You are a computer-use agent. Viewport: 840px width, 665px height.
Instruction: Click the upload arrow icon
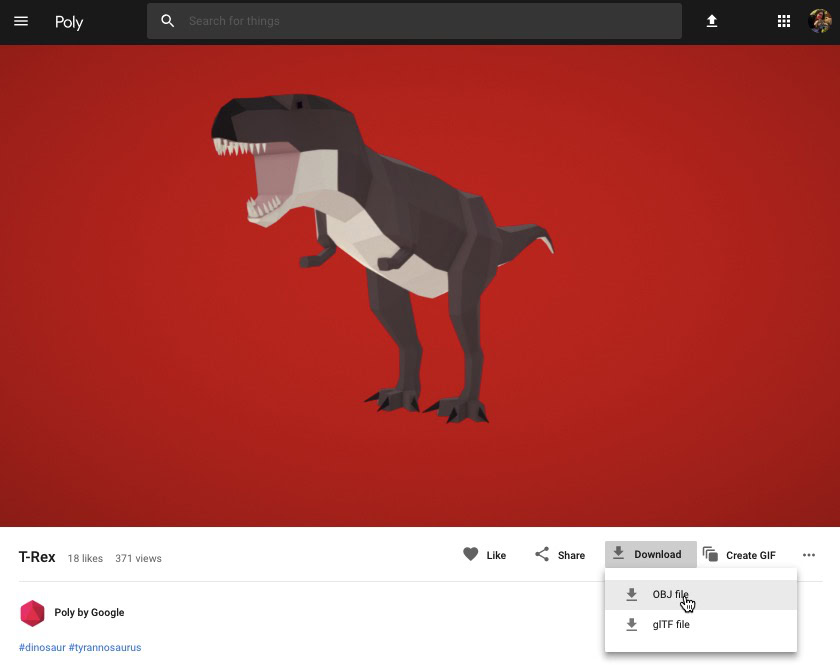point(711,21)
